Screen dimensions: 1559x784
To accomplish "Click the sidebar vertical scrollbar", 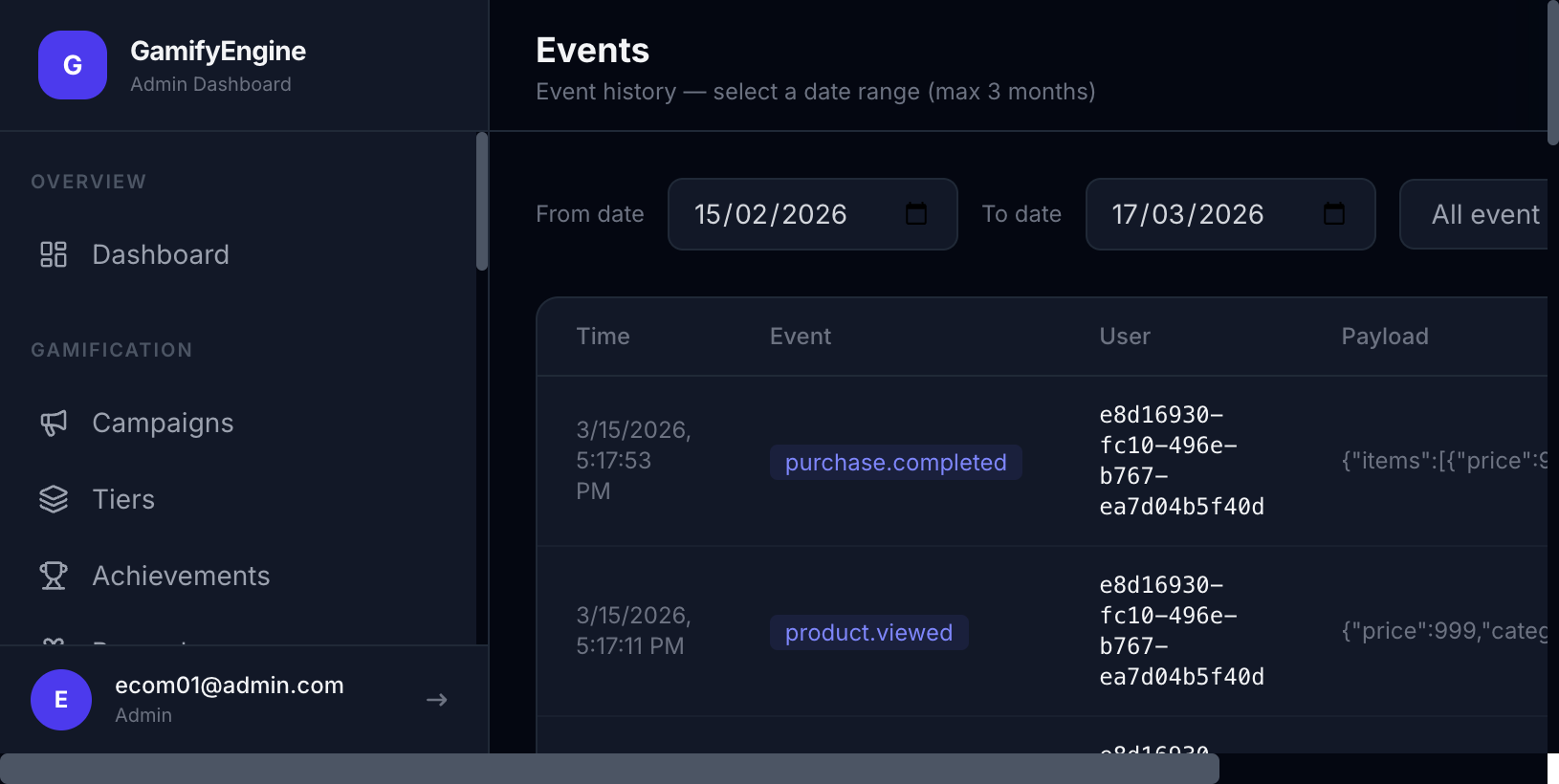I will pyautogui.click(x=482, y=201).
